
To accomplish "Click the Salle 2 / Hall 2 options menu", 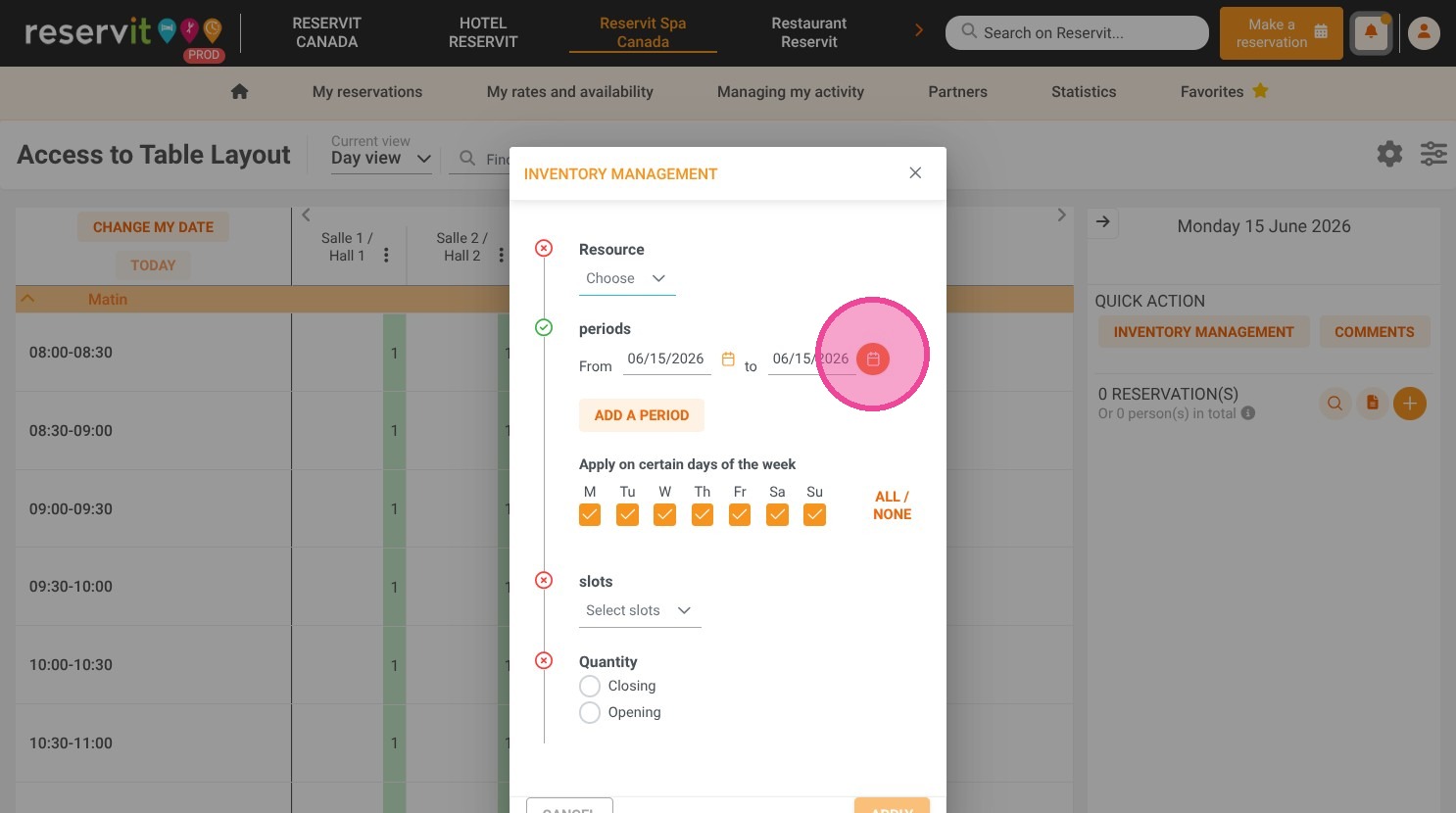I will 501,255.
